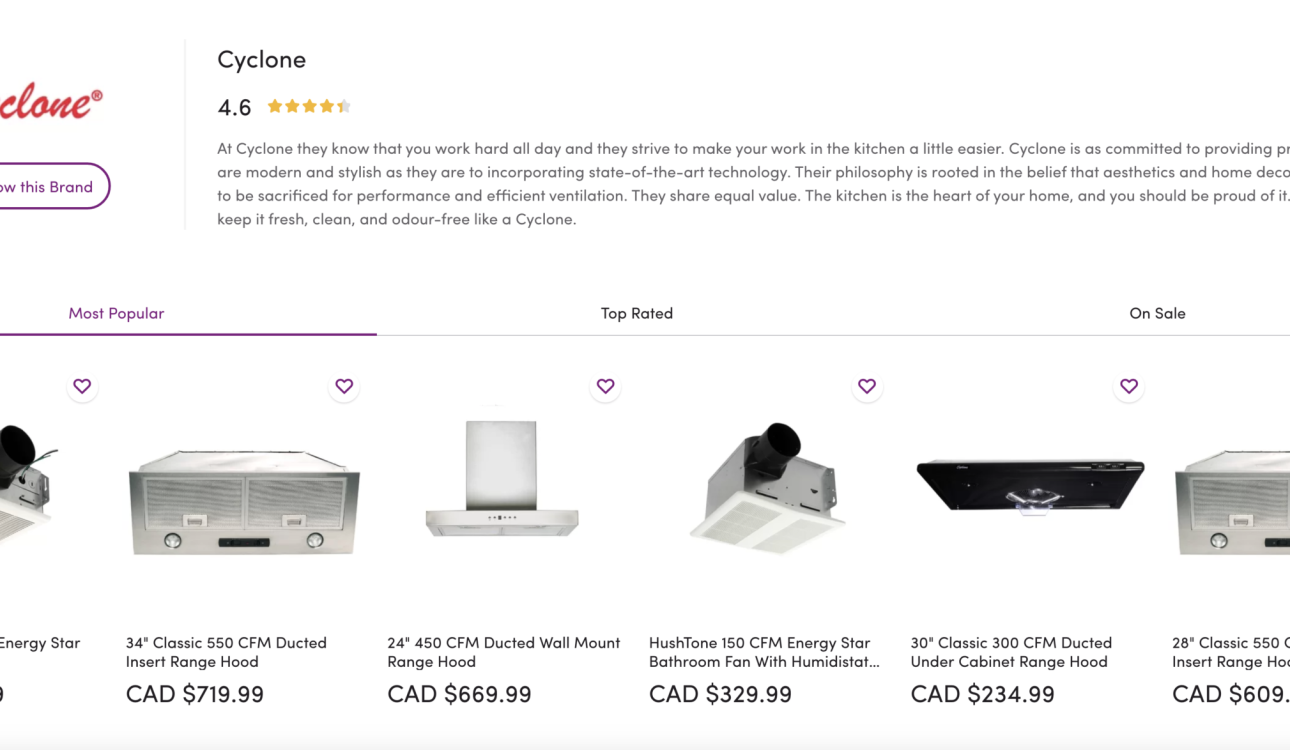Save the 30" Classic Under Cabinet Hood to wishlist
The height and width of the screenshot is (750, 1290).
pos(1129,386)
